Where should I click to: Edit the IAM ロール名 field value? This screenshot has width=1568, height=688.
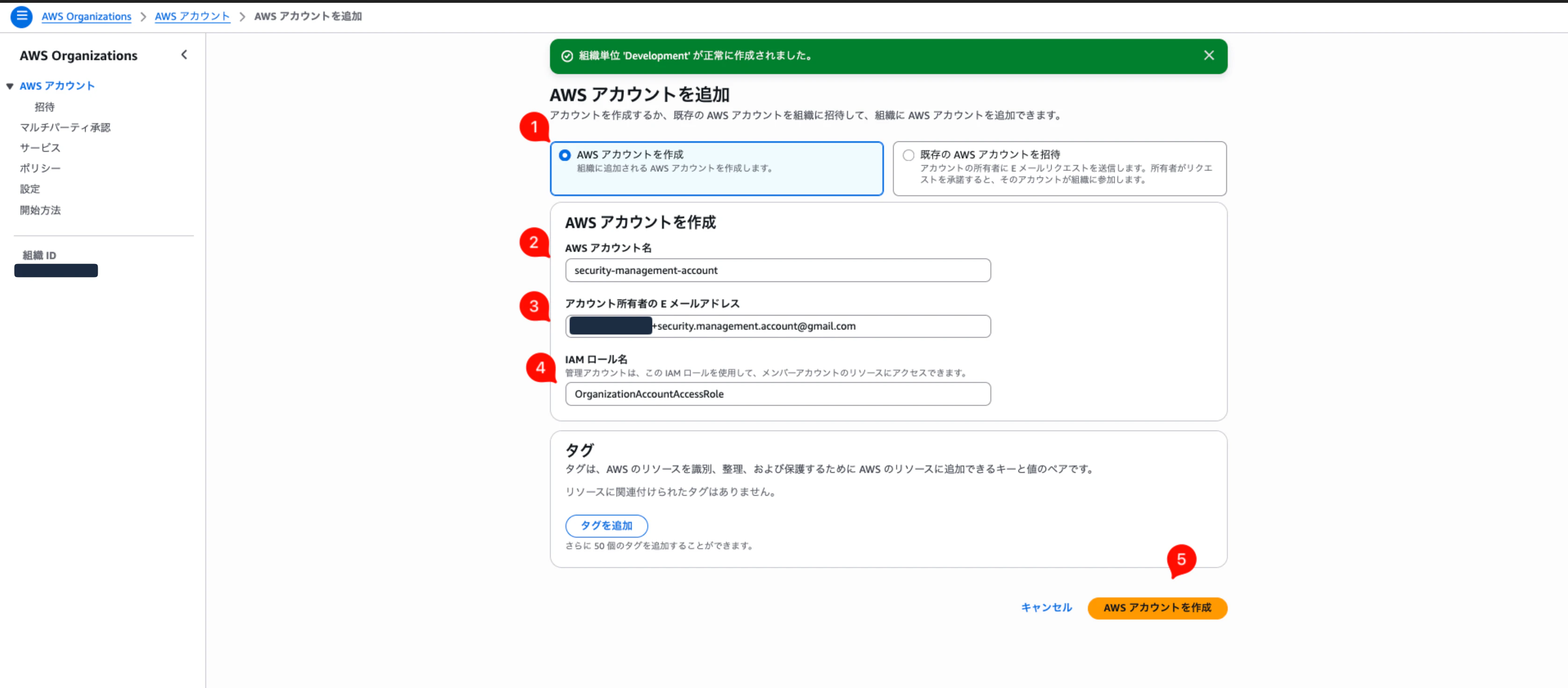pyautogui.click(x=777, y=394)
